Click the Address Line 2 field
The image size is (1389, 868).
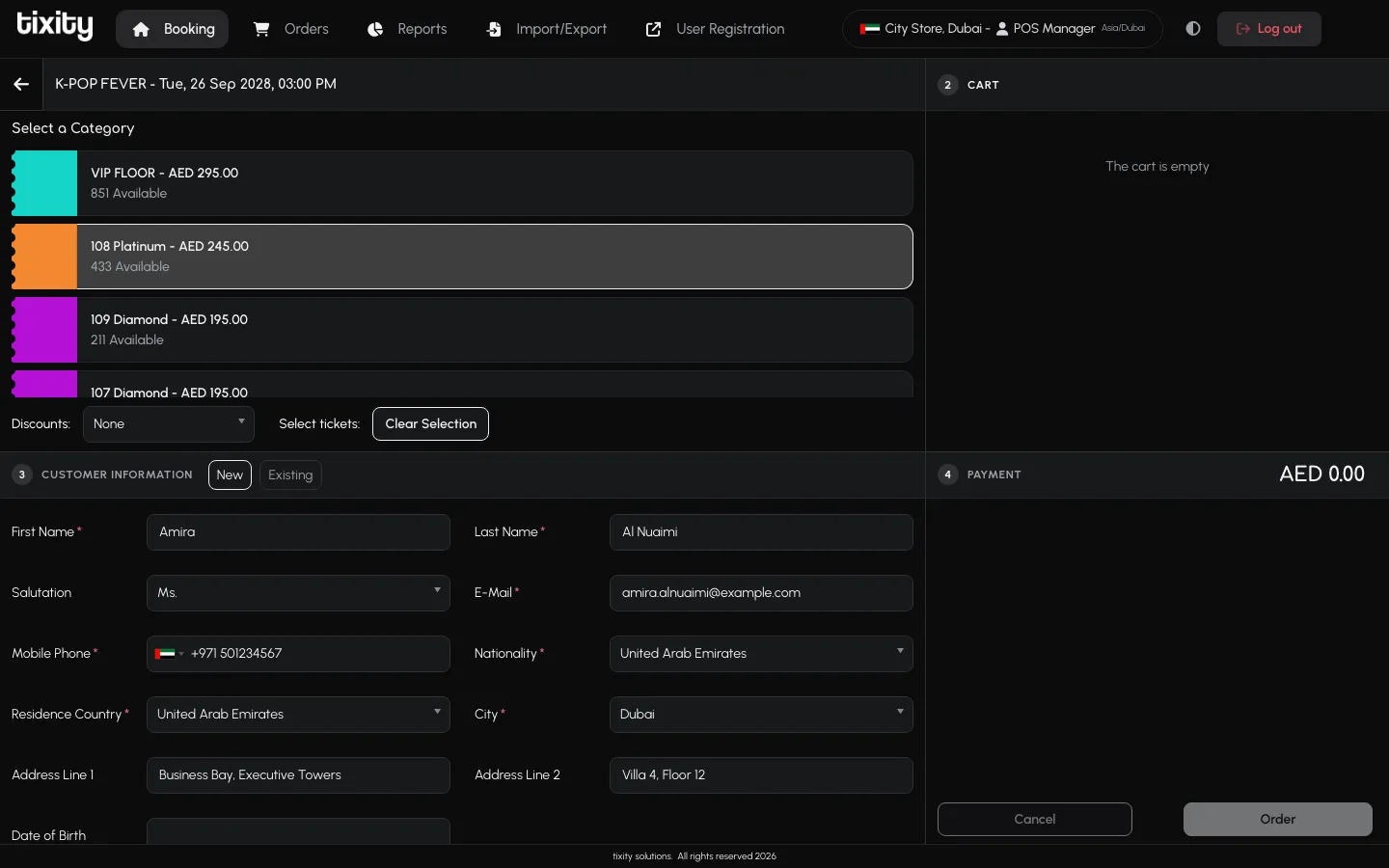click(x=761, y=775)
